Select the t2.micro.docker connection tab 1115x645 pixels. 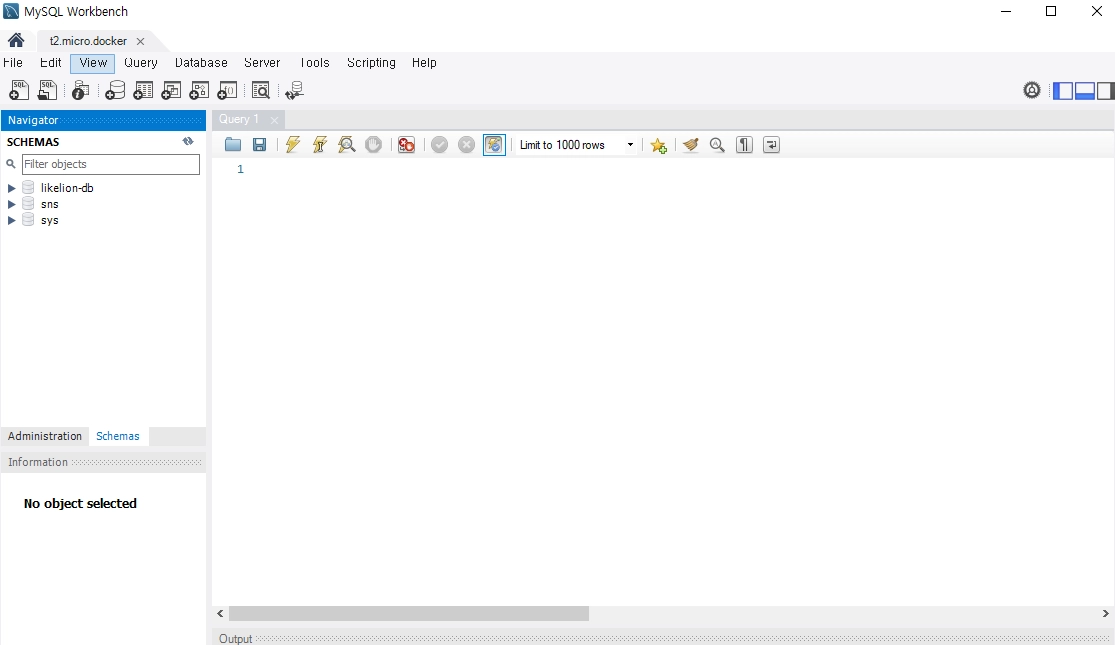[x=88, y=41]
